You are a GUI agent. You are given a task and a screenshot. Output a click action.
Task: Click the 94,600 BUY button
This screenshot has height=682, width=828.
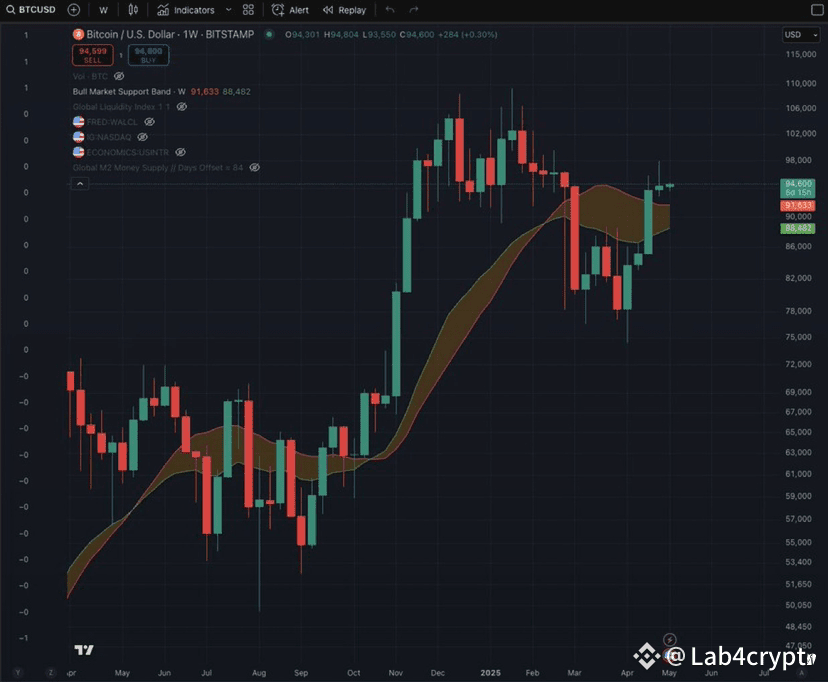pyautogui.click(x=148, y=55)
